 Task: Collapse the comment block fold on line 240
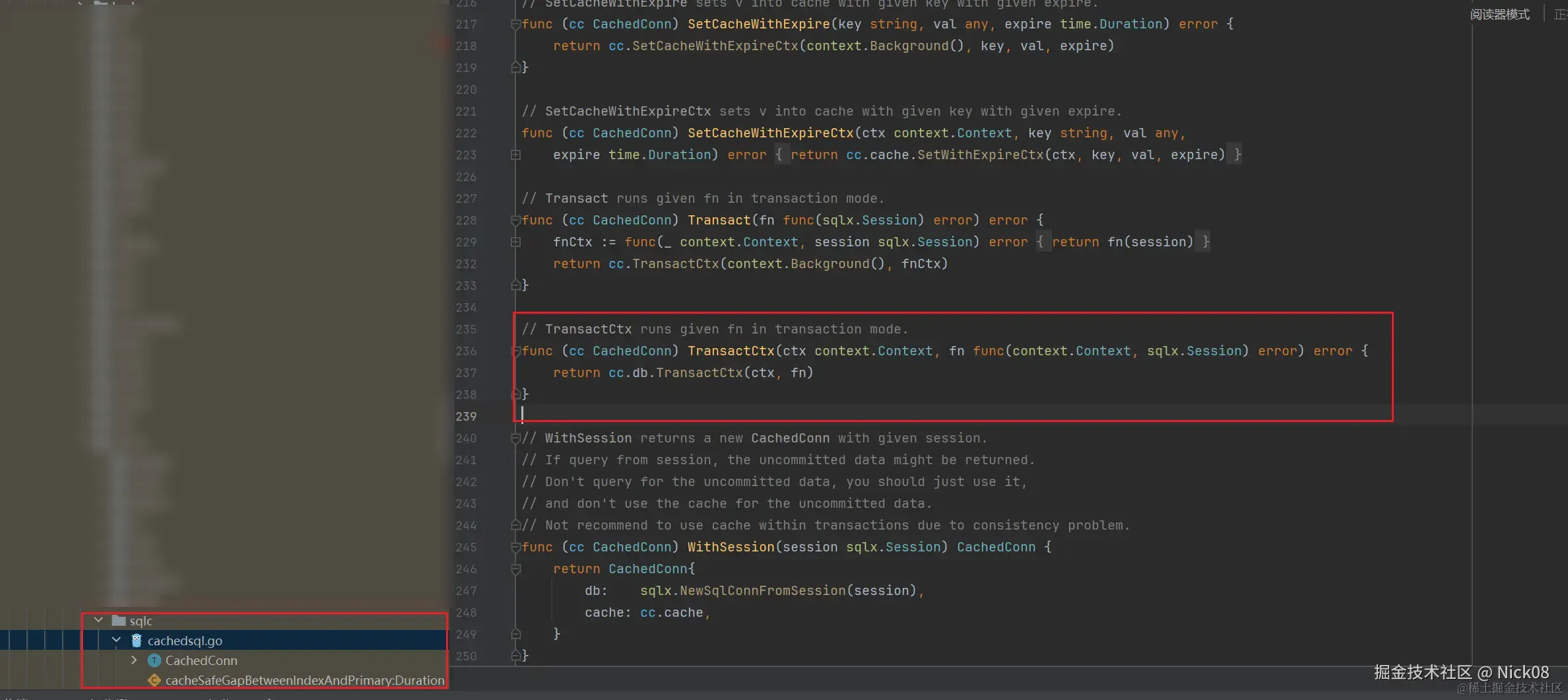(515, 438)
